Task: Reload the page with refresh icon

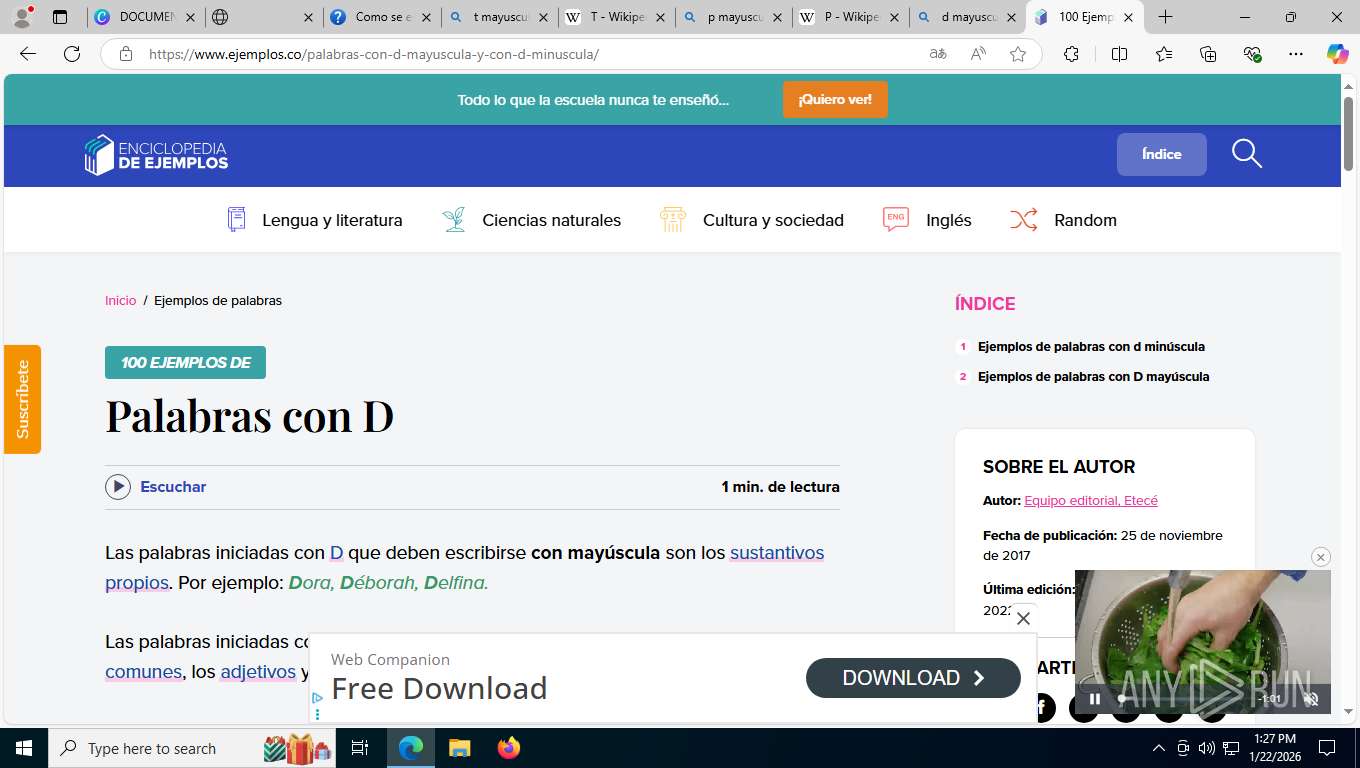Action: [x=72, y=54]
